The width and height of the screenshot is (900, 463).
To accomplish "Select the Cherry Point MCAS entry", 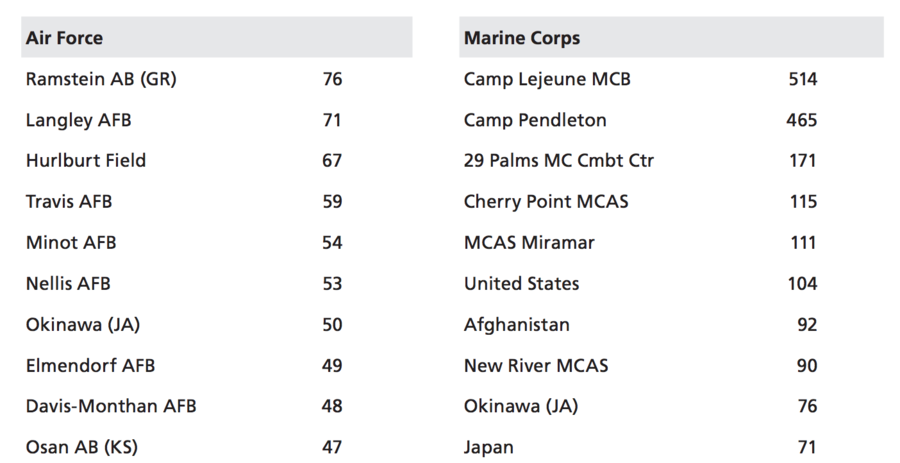I will [x=546, y=201].
